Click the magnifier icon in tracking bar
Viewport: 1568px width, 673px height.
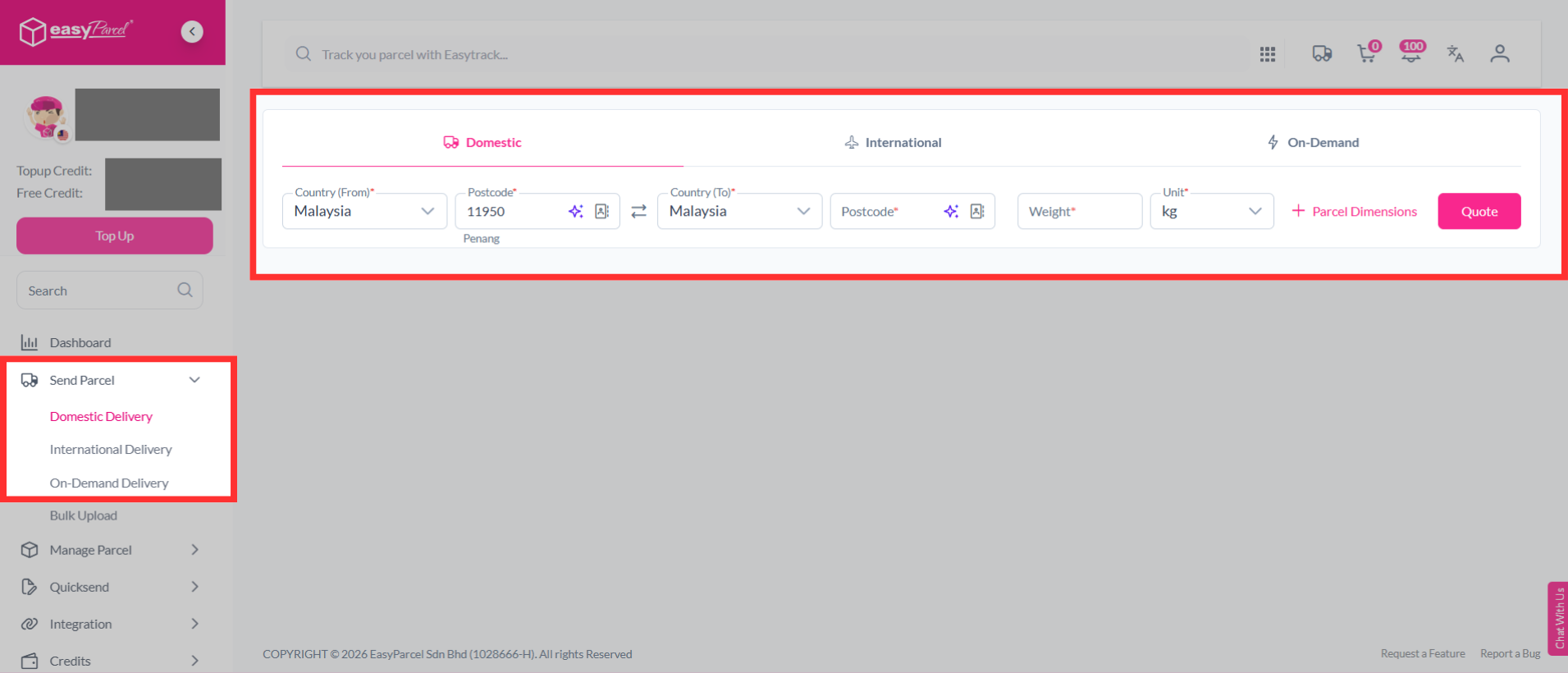(304, 54)
